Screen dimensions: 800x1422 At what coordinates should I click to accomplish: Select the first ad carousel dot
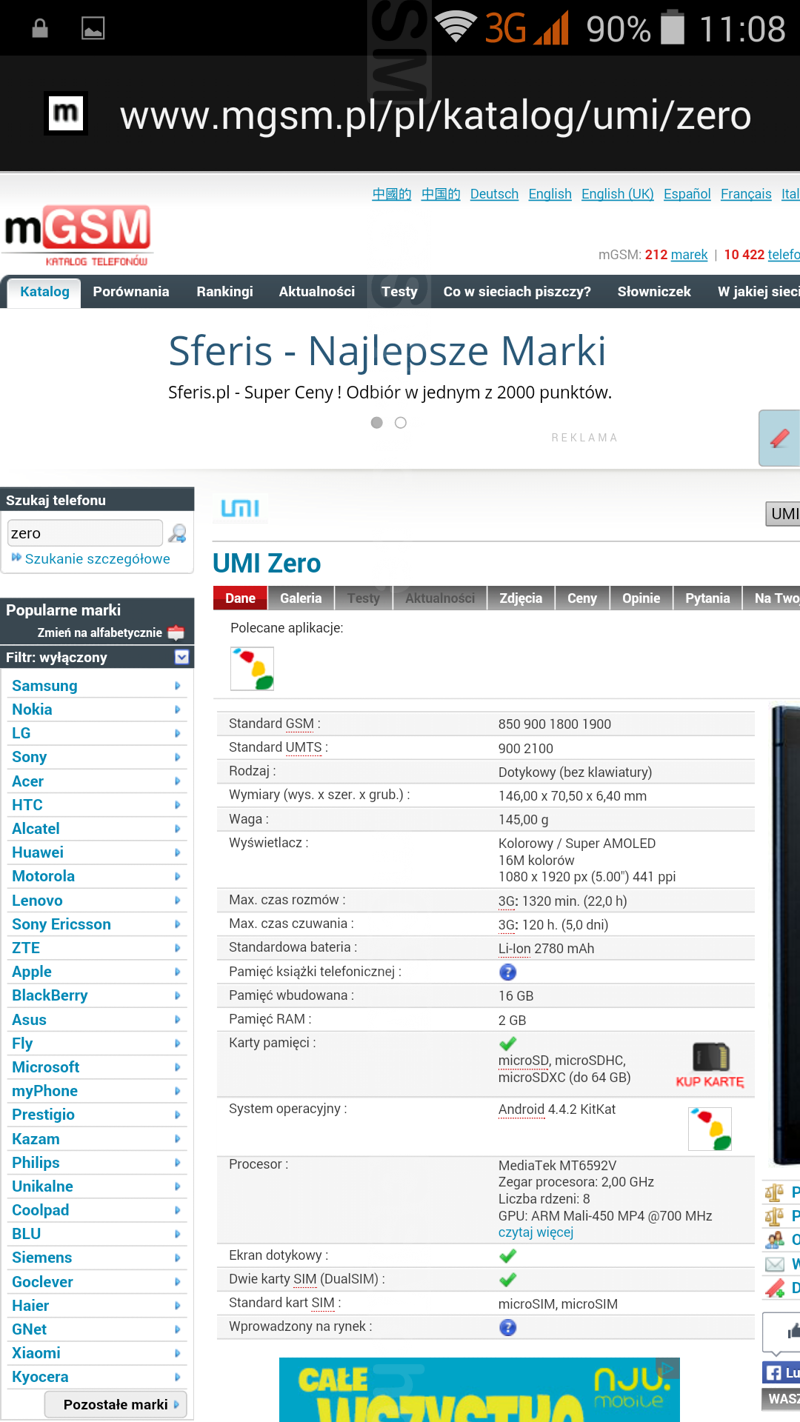[377, 423]
